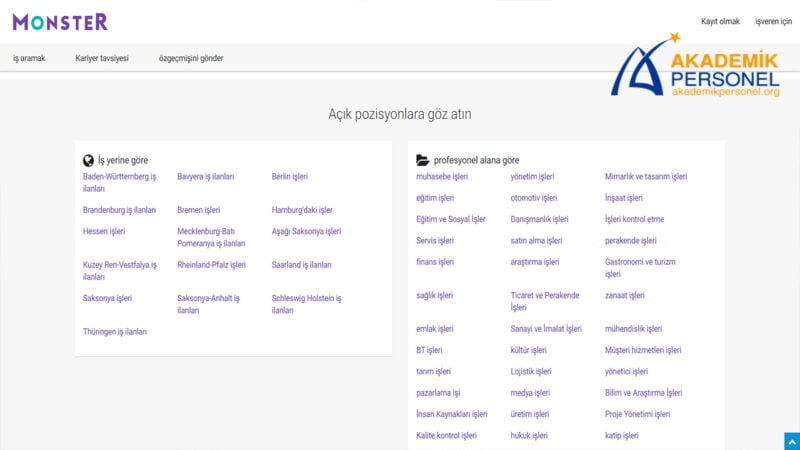Open Berlin işleri job listings
This screenshot has height=450, width=800.
tap(290, 177)
